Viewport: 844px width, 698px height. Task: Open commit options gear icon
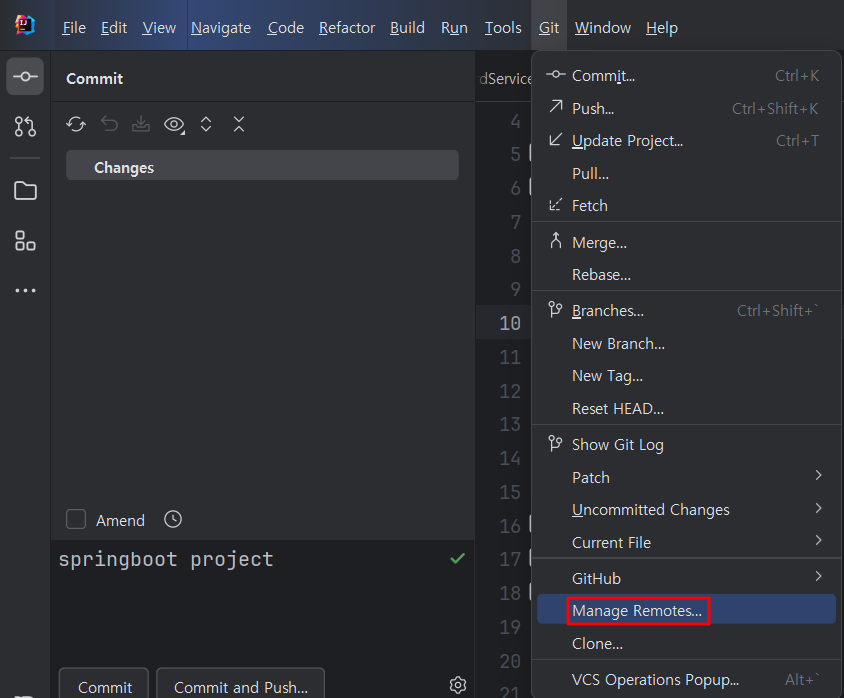pos(458,685)
